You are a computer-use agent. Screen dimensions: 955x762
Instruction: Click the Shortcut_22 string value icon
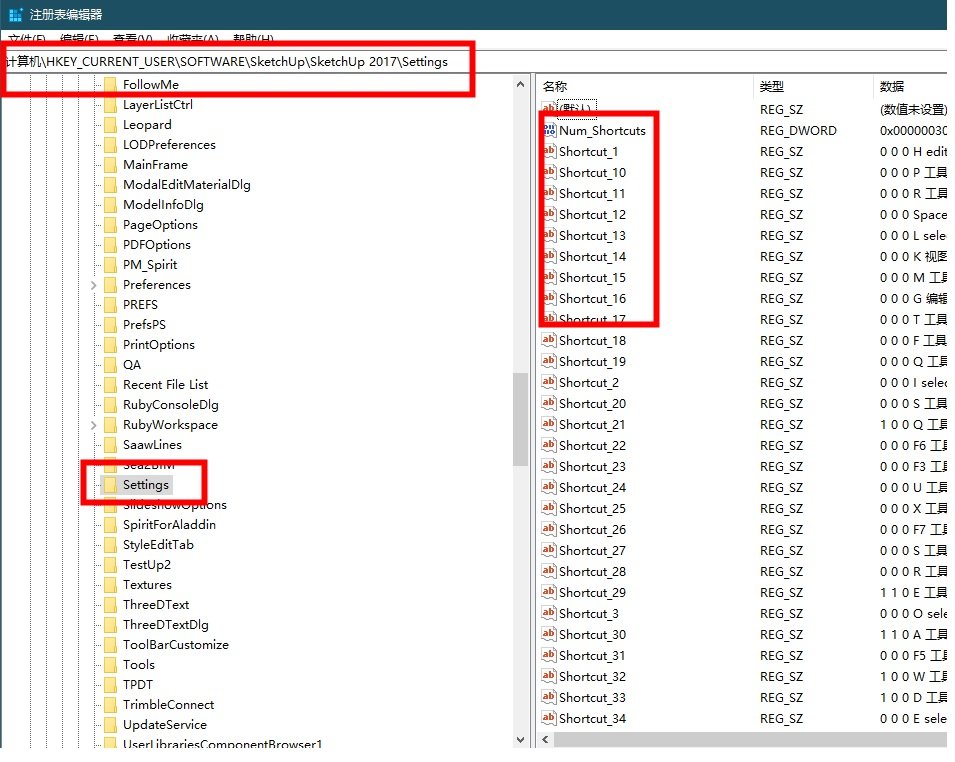(x=549, y=445)
